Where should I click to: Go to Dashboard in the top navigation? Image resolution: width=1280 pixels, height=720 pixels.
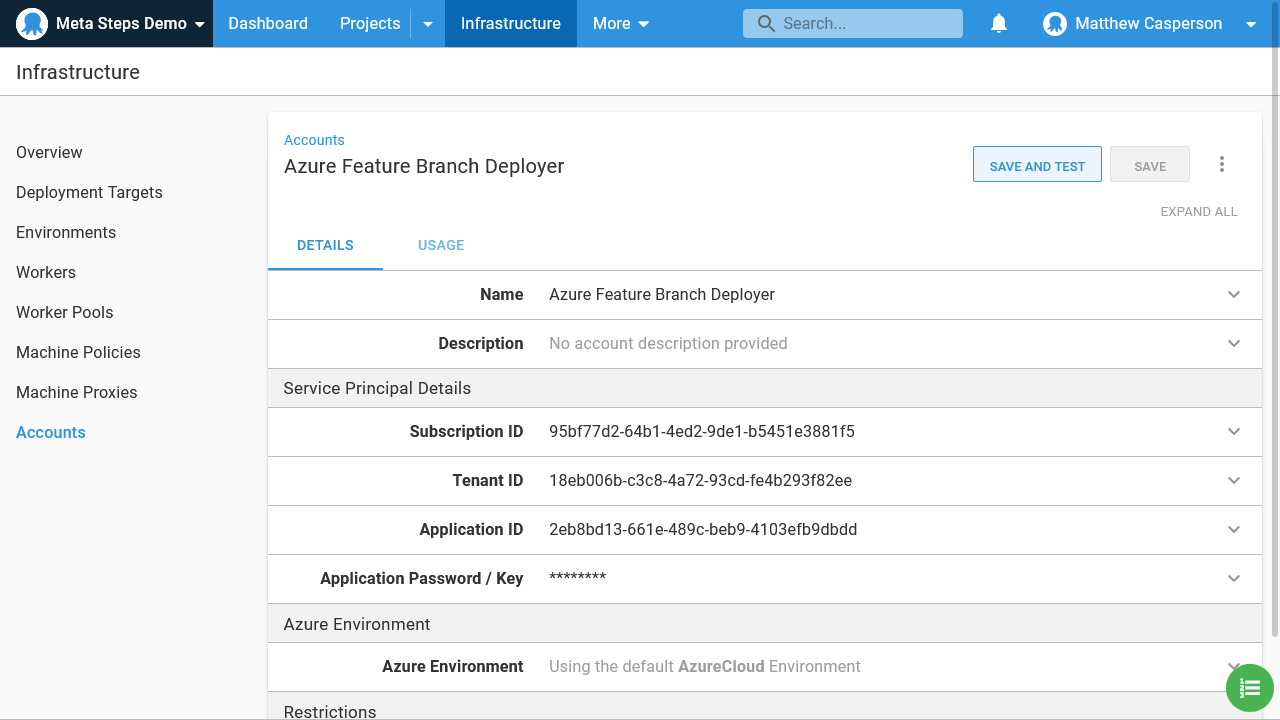click(268, 24)
